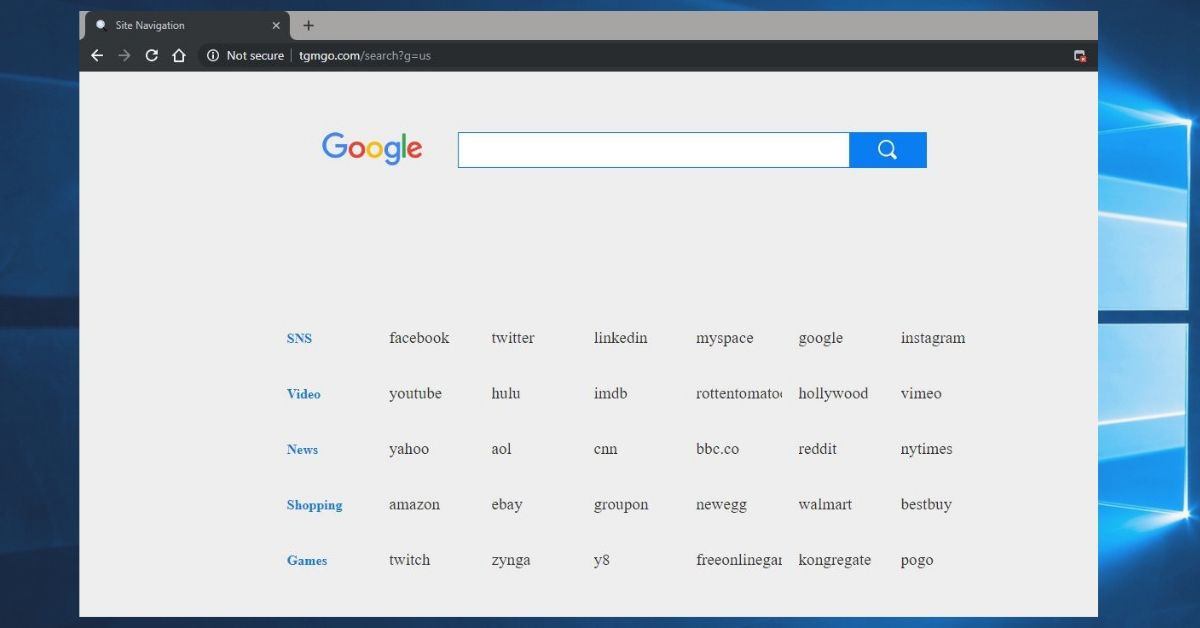
Task: Select the Site Navigation tab
Action: tap(188, 26)
